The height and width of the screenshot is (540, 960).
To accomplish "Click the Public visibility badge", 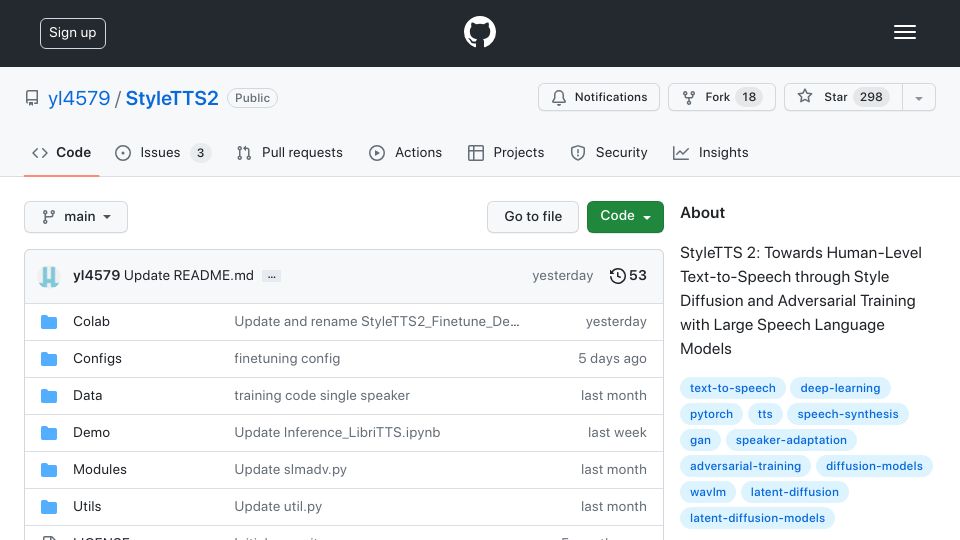I will (252, 98).
